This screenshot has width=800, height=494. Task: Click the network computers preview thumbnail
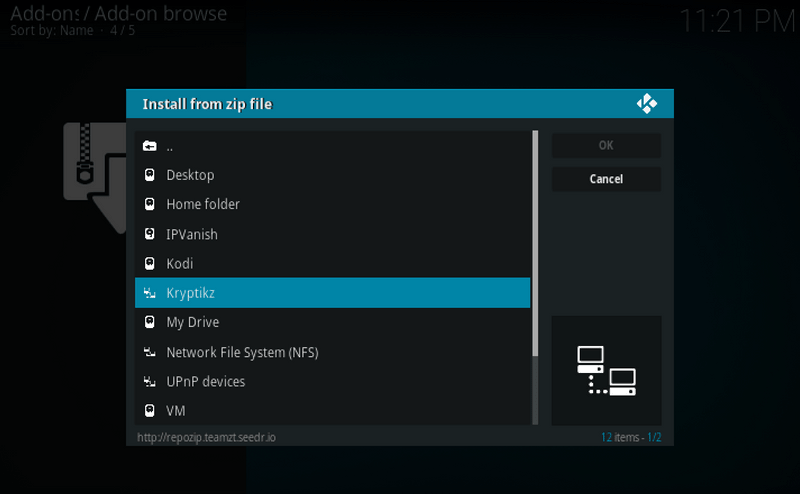coord(606,370)
